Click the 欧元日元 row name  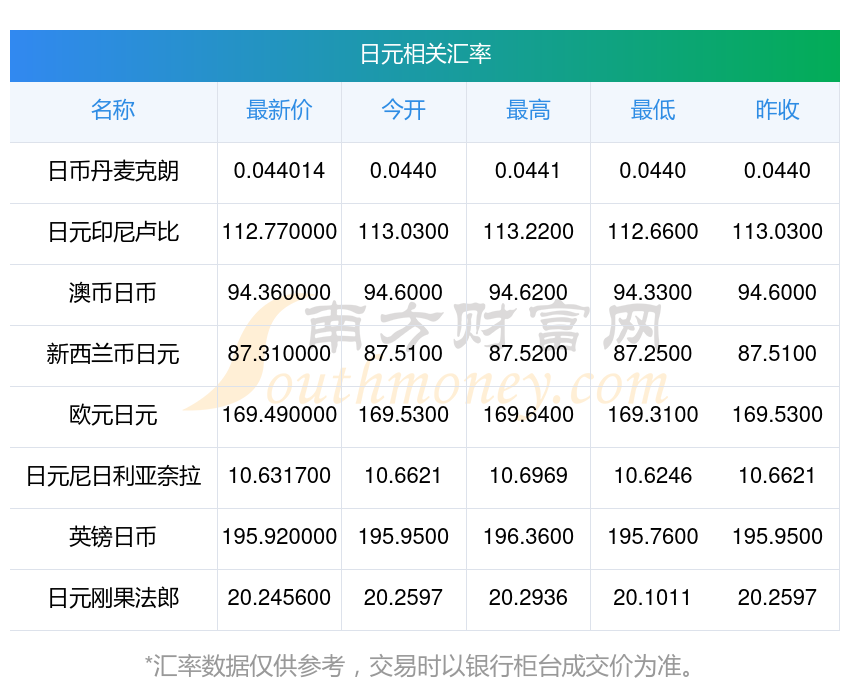[113, 416]
